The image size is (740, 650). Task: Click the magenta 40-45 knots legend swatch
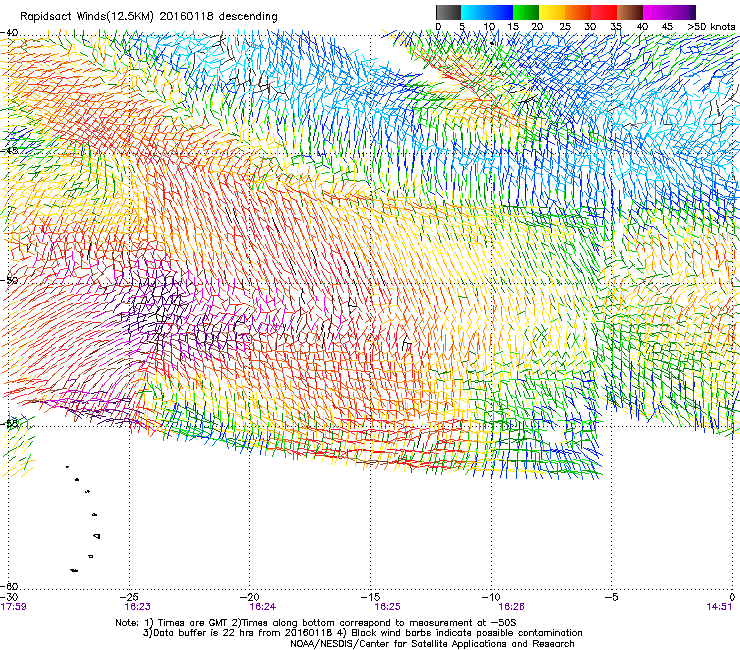[x=656, y=12]
